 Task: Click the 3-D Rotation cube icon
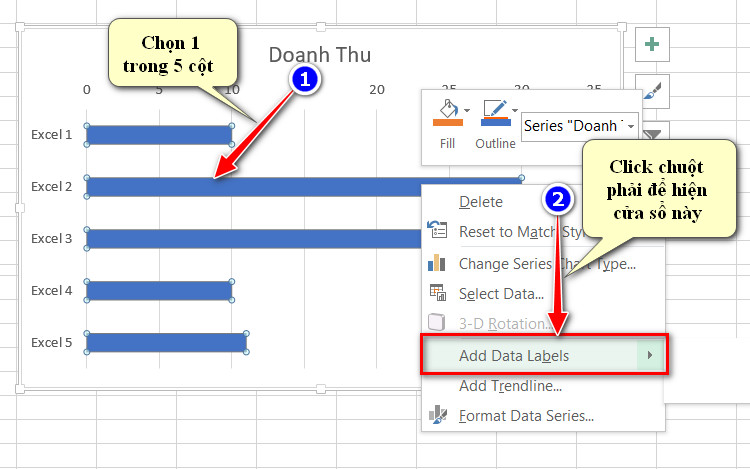[x=437, y=322]
